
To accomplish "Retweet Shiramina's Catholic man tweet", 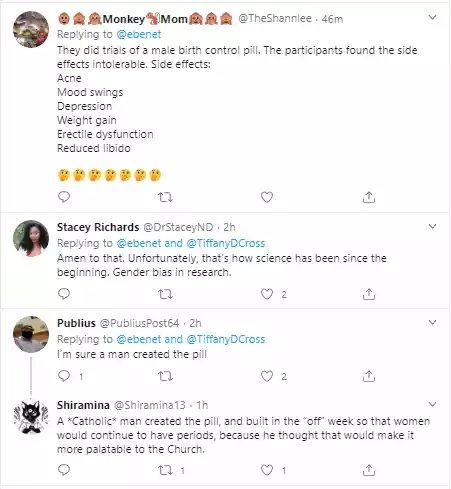I will click(165, 470).
